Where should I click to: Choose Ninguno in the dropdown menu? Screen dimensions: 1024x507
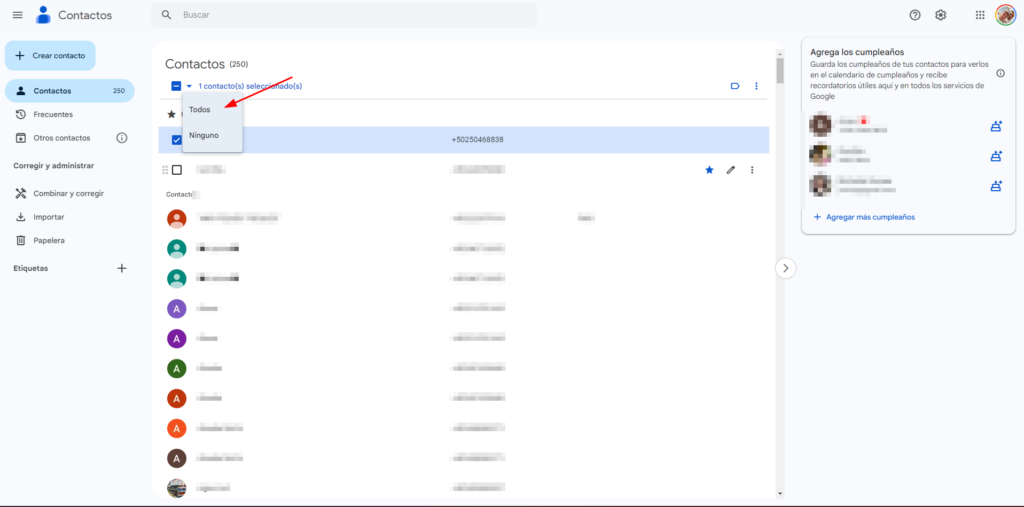[204, 135]
